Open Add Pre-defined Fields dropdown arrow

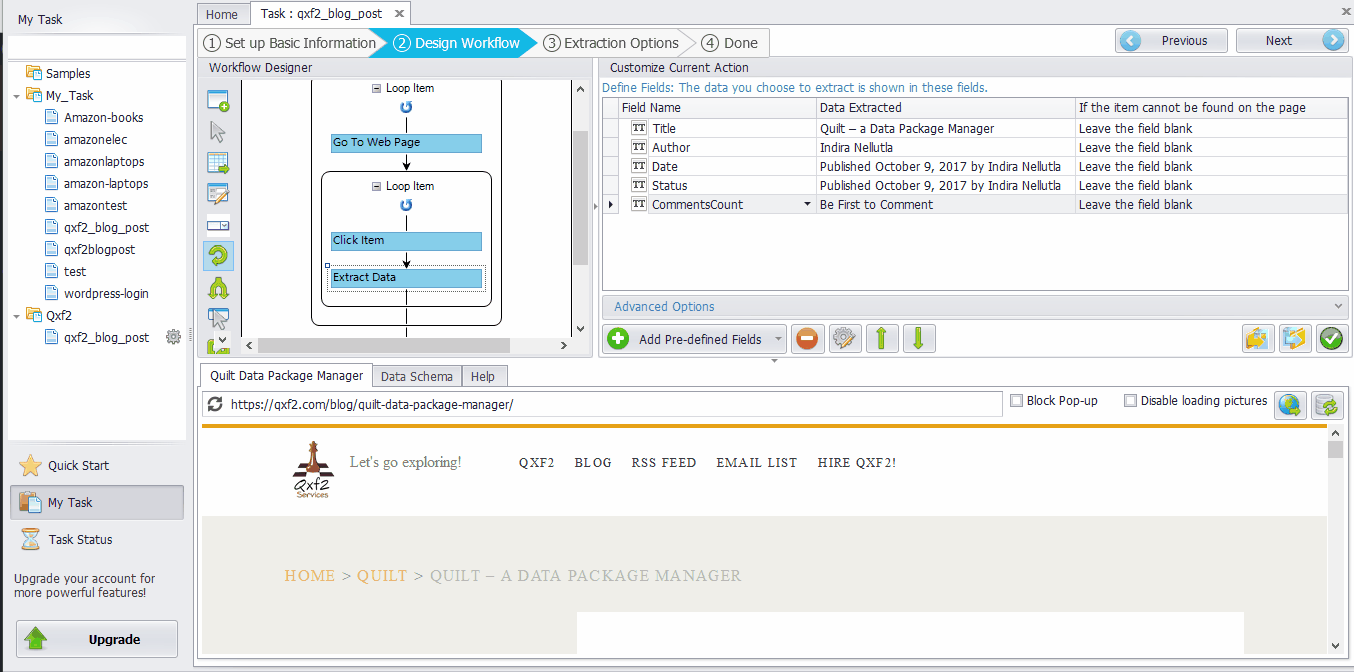coord(778,339)
